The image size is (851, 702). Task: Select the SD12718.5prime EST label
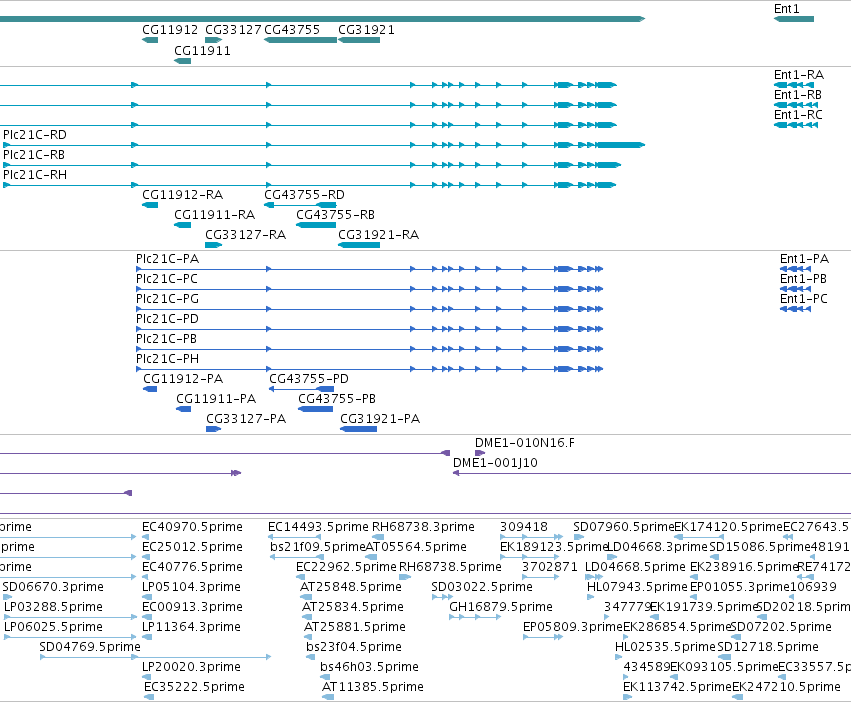coord(768,647)
